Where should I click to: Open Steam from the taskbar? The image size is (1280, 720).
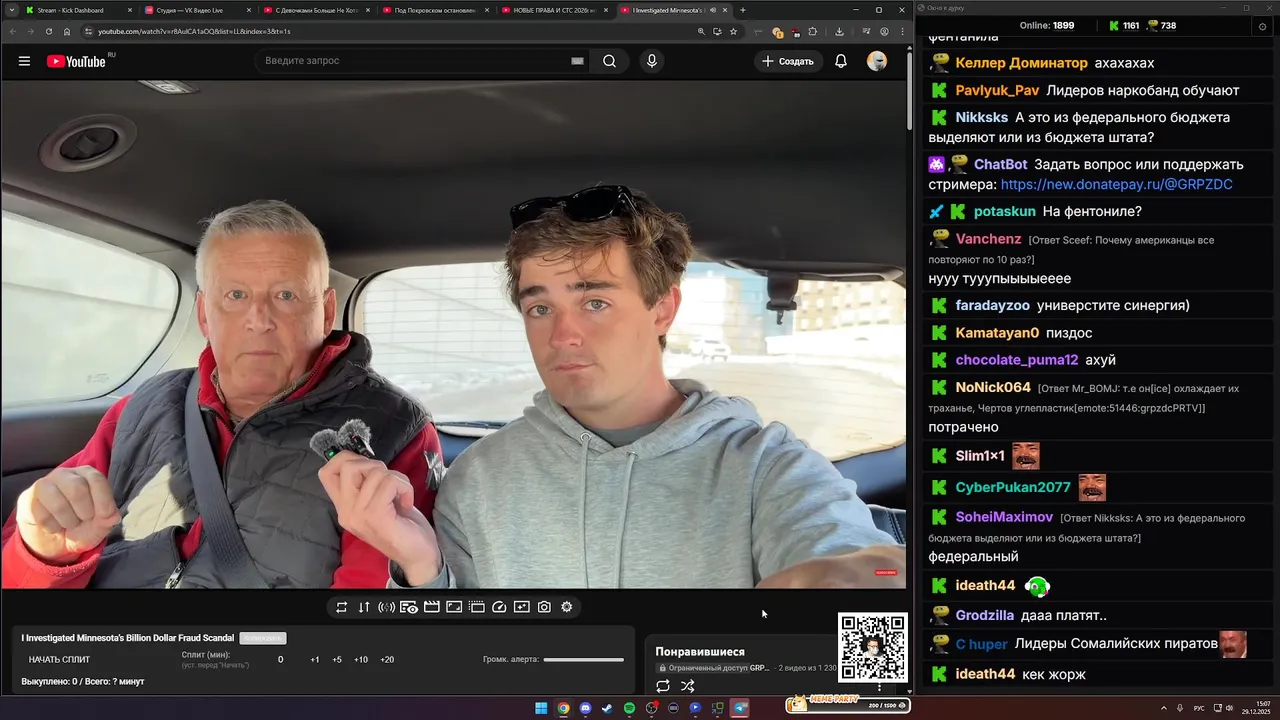607,708
